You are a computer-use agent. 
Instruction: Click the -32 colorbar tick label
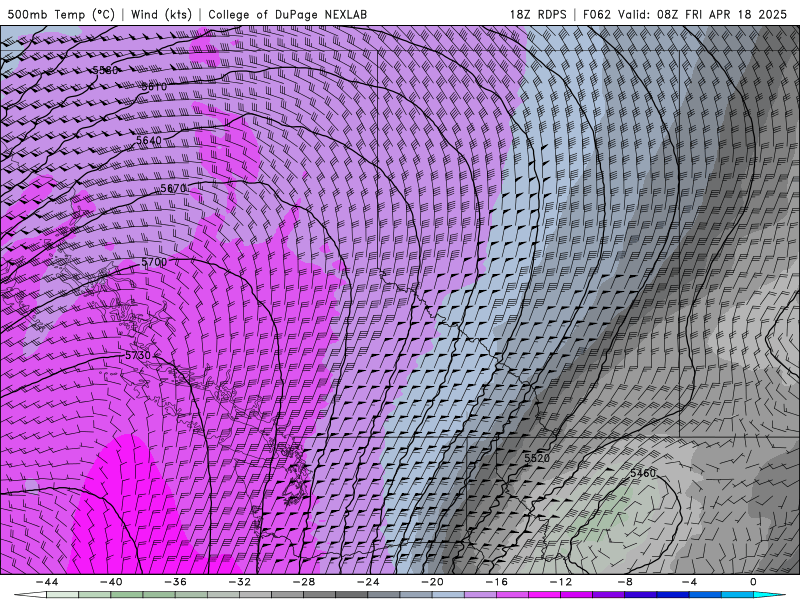240,582
